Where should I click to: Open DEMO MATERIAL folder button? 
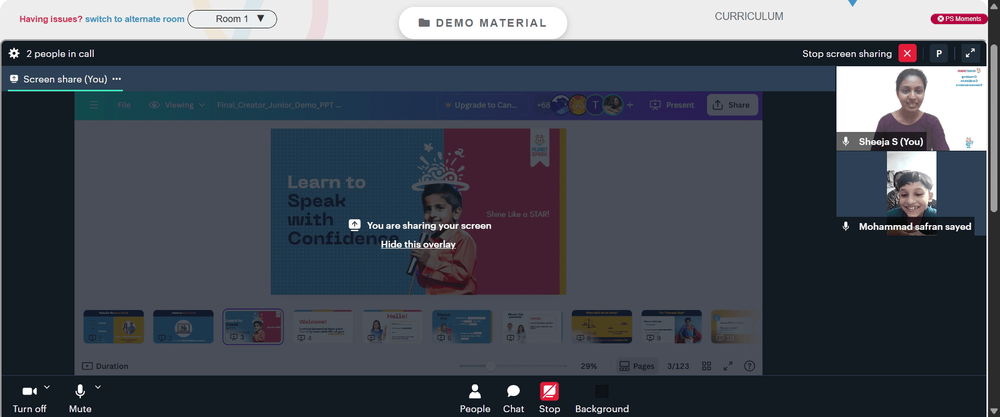483,23
